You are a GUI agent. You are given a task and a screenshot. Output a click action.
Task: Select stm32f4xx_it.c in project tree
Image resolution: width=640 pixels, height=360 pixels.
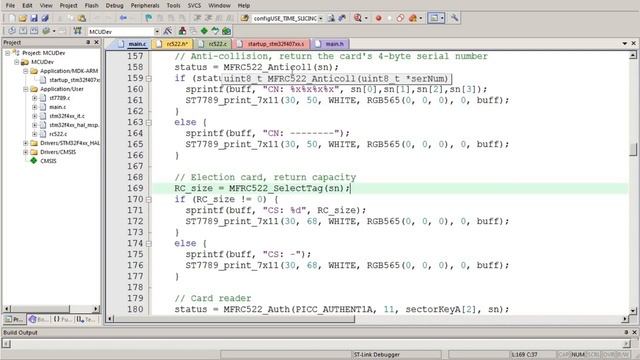click(x=67, y=116)
